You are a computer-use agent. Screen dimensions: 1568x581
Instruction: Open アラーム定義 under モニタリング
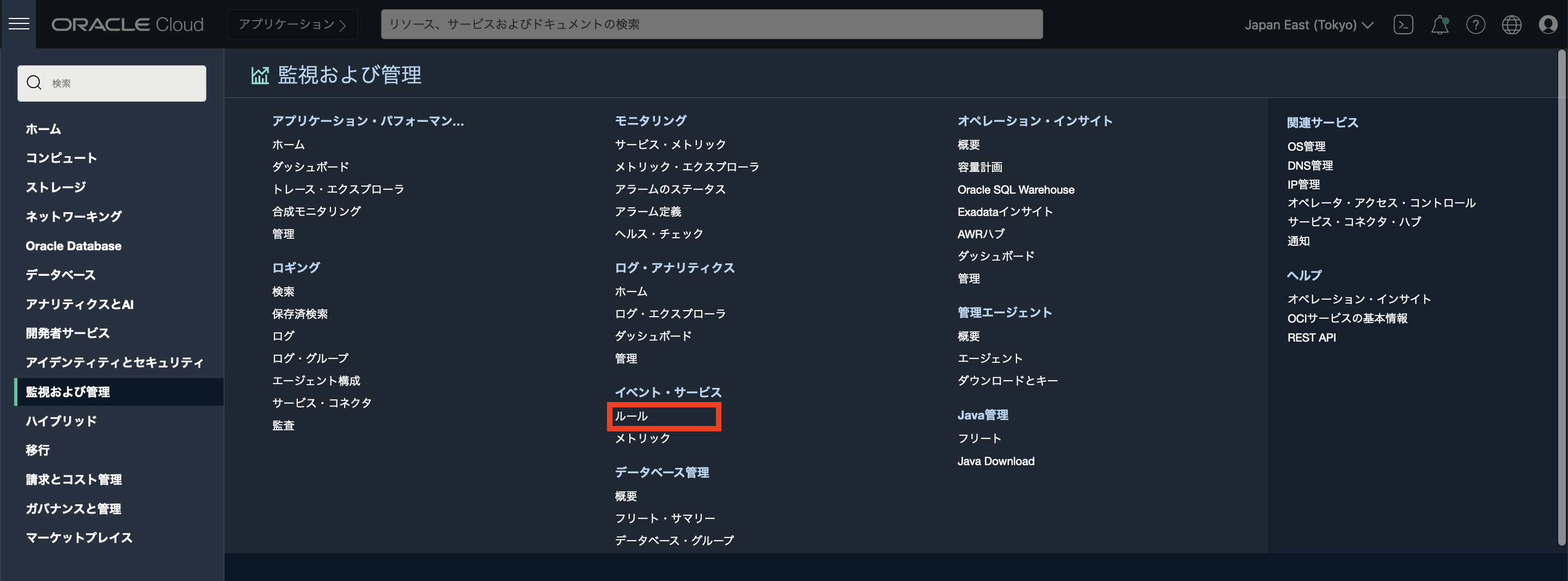648,211
